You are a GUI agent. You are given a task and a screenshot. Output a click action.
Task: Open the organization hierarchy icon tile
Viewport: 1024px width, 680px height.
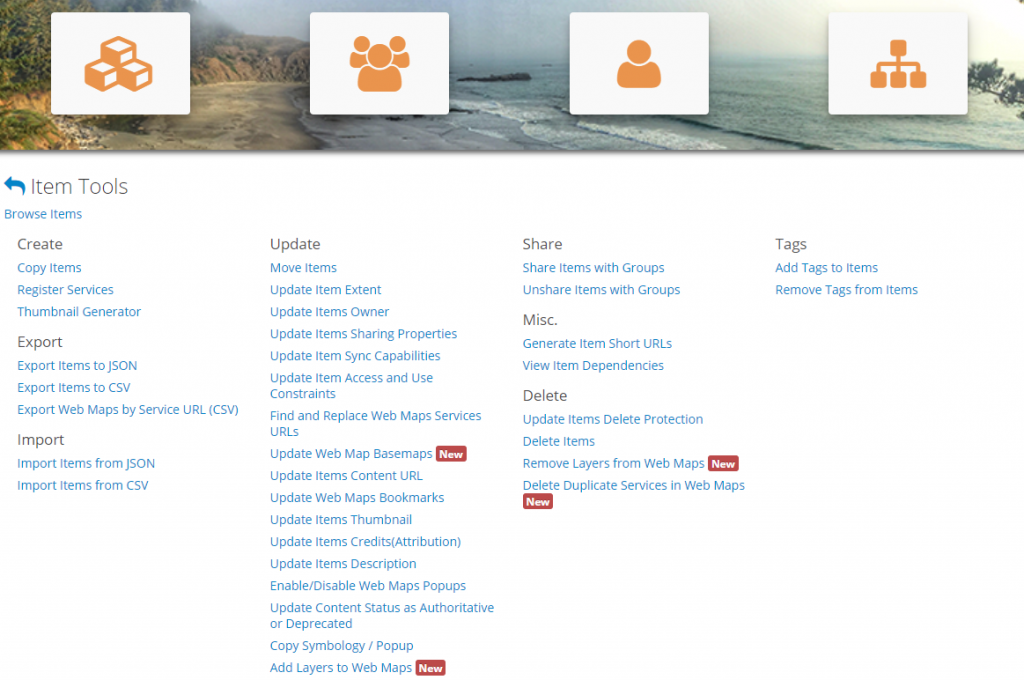(x=897, y=63)
